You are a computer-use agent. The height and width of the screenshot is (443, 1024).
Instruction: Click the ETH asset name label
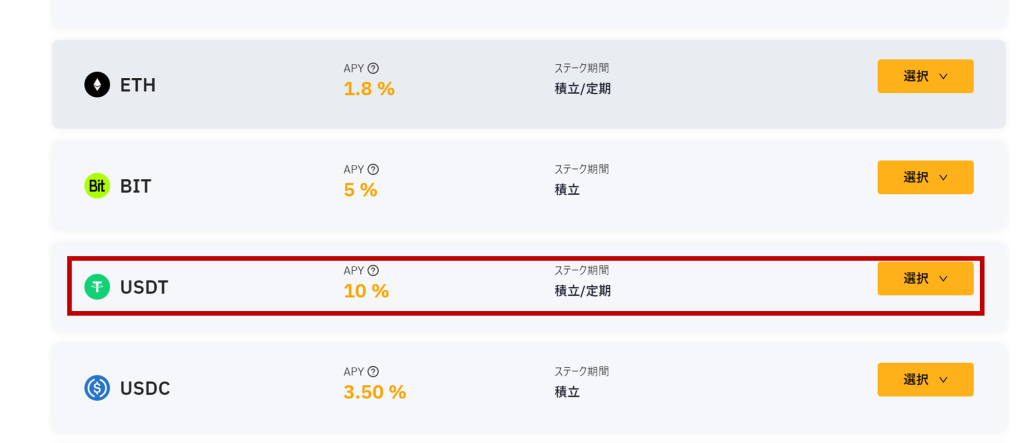click(x=138, y=85)
